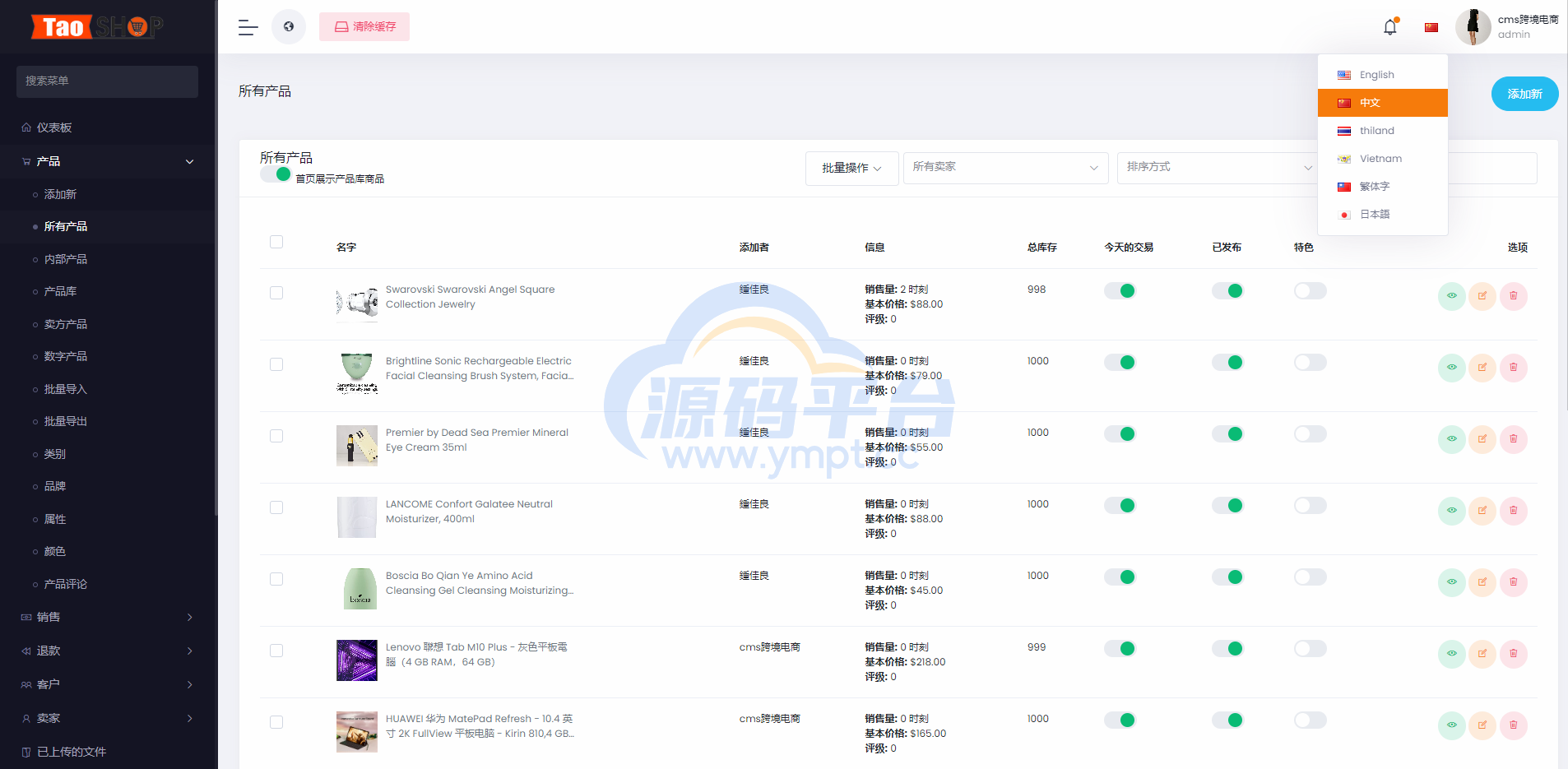View the Premier Dead Sea Eye Cream product
The width and height of the screenshot is (1568, 769).
(x=1452, y=439)
